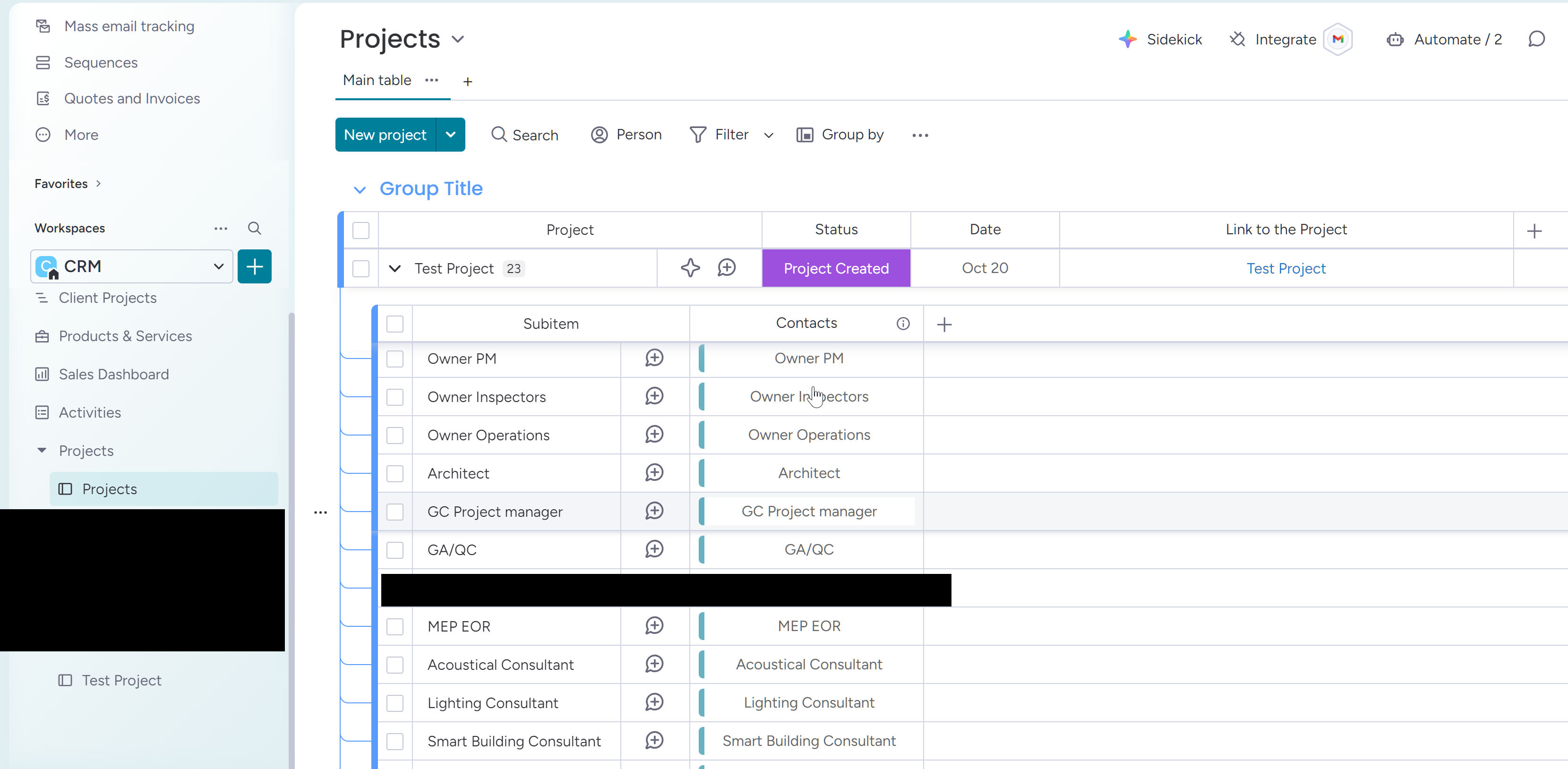Open Sidekick AI assistant
Image resolution: width=1568 pixels, height=769 pixels.
click(1160, 40)
